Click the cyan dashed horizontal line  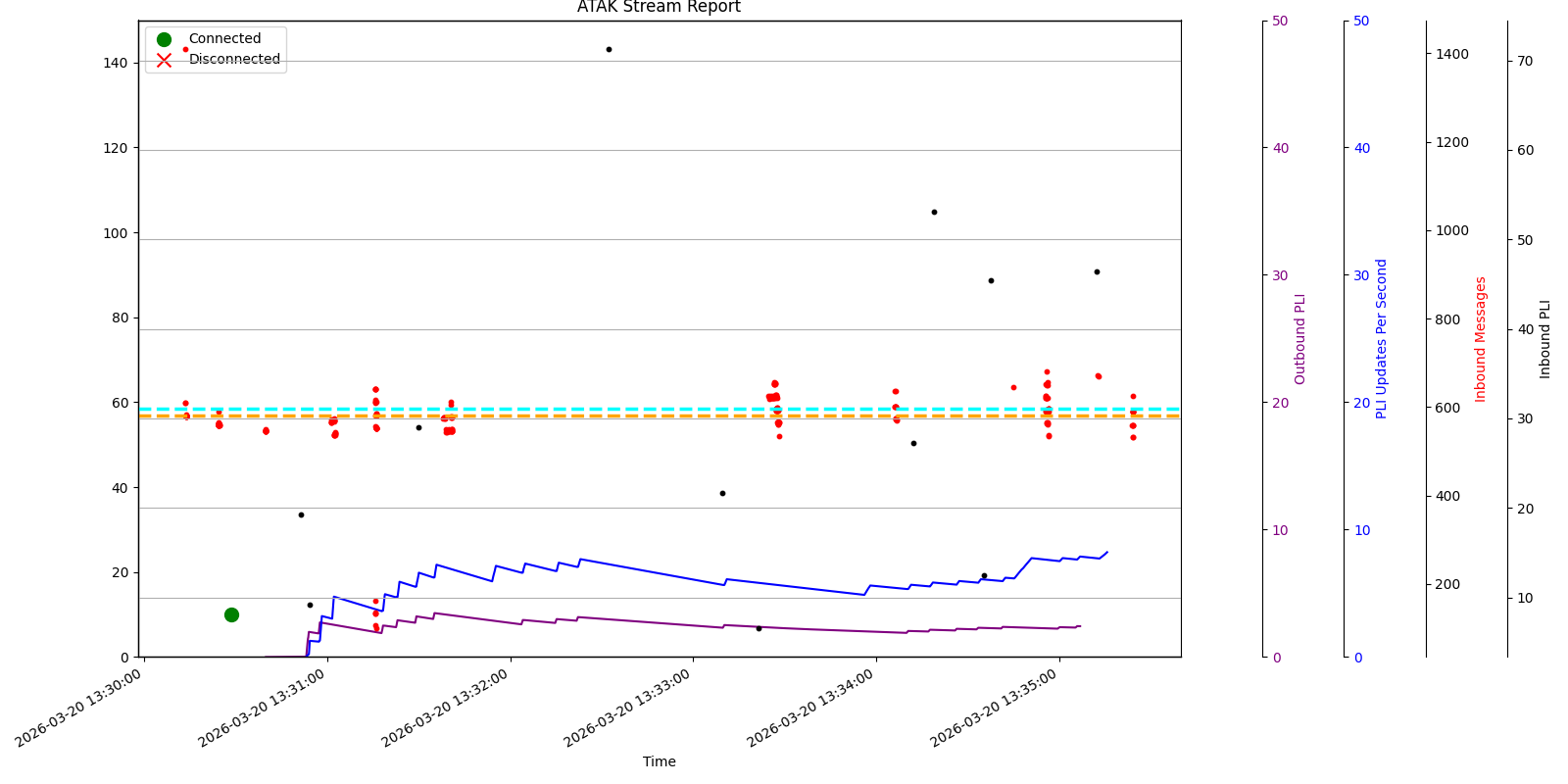(637, 409)
